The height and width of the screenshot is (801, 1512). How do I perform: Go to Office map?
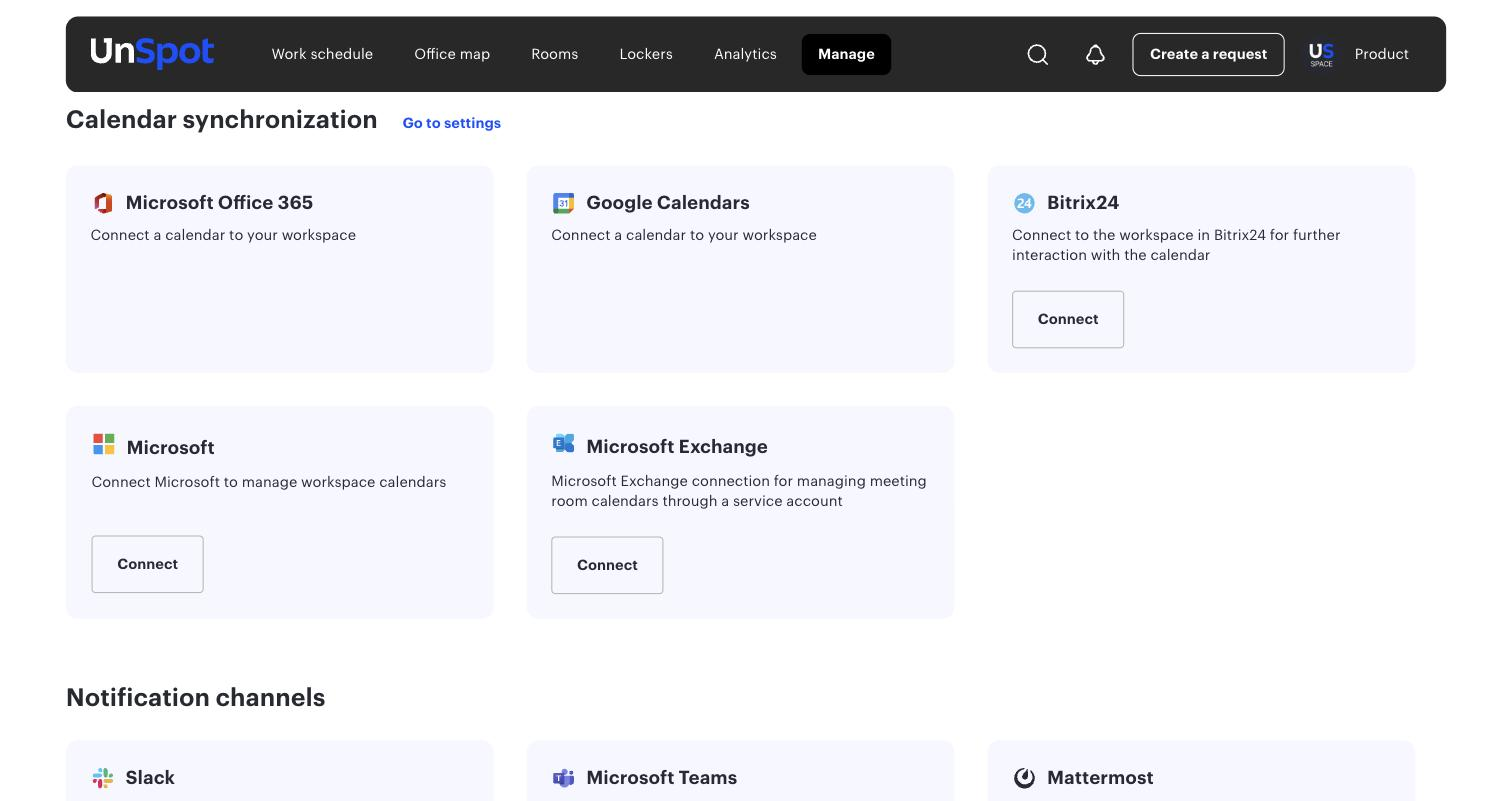[452, 54]
